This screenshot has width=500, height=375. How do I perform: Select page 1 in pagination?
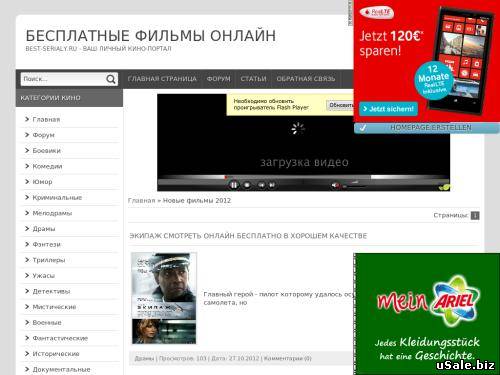click(475, 216)
